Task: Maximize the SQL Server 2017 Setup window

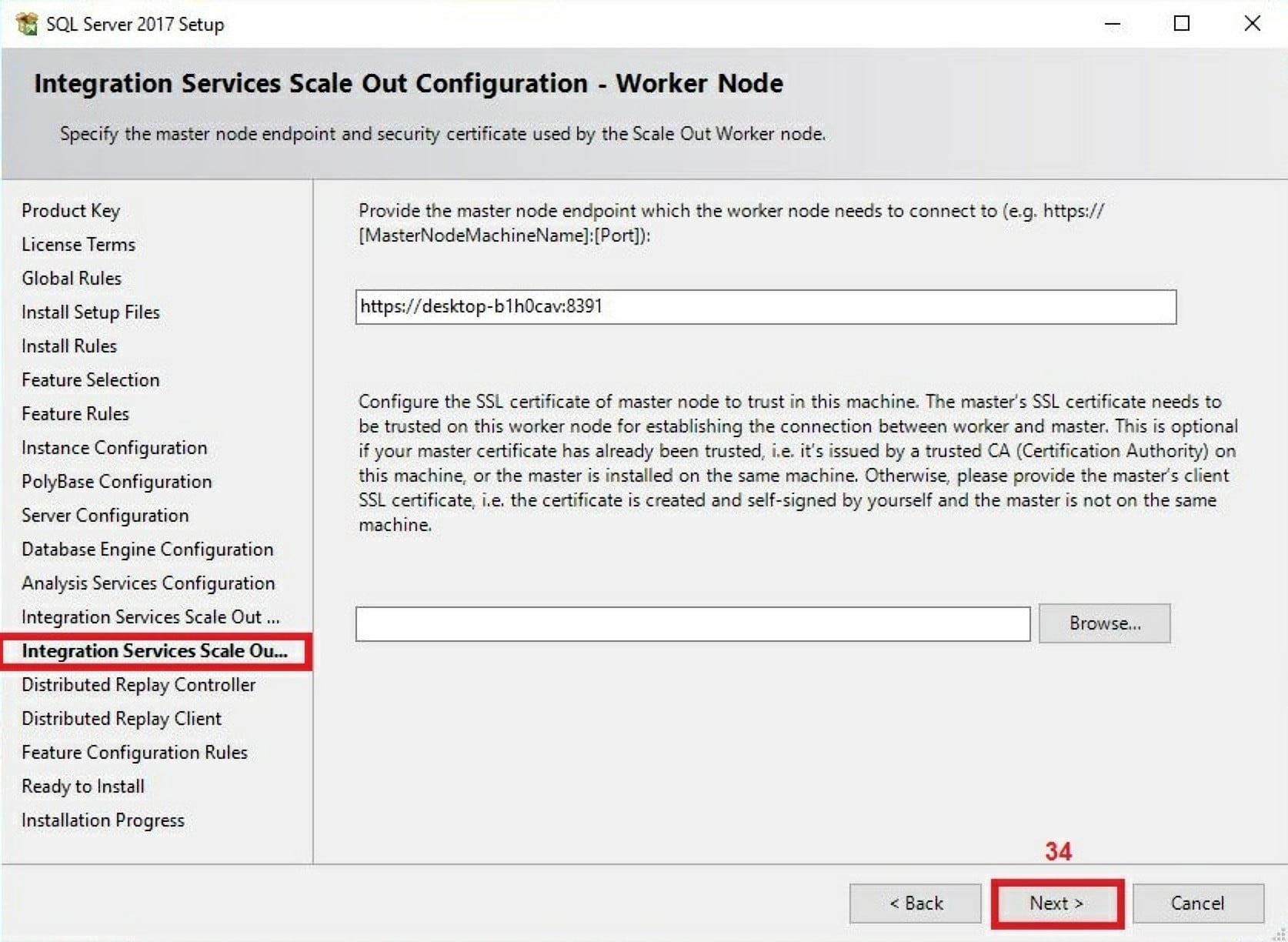Action: point(1182,24)
